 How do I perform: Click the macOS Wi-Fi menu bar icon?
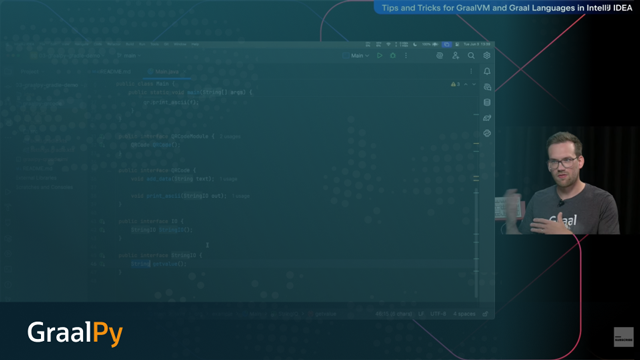(x=388, y=44)
